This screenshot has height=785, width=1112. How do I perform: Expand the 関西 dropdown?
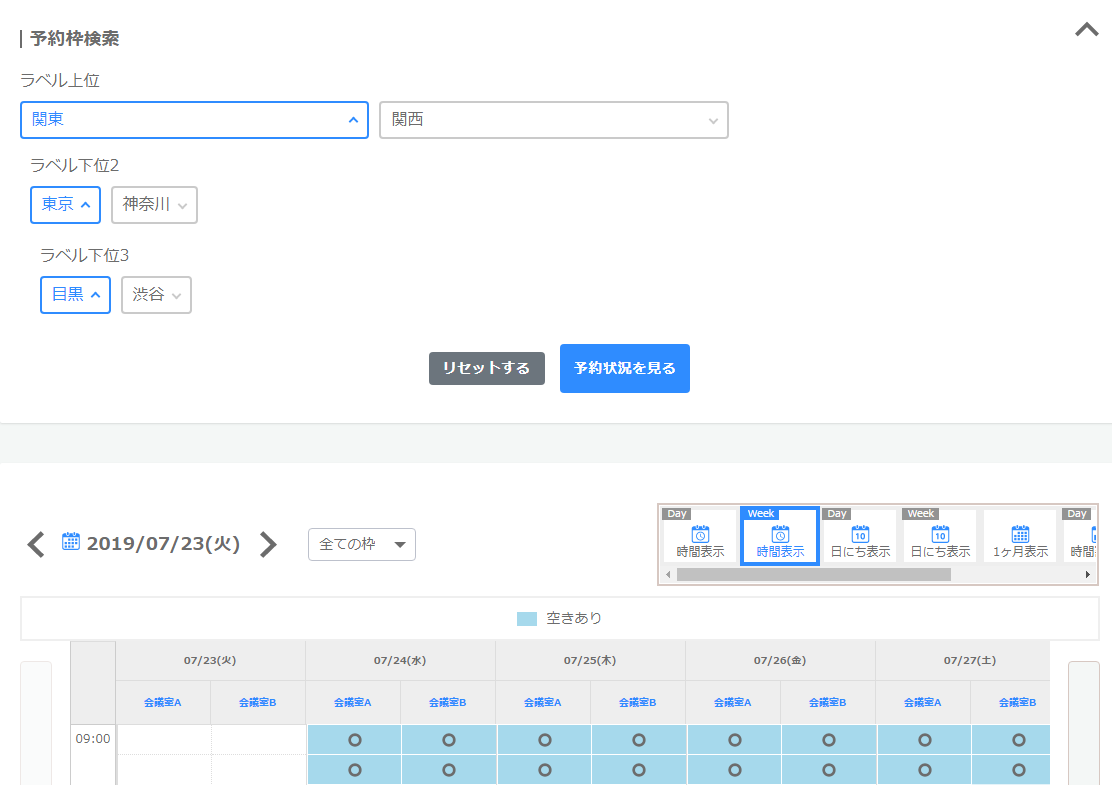coord(553,120)
